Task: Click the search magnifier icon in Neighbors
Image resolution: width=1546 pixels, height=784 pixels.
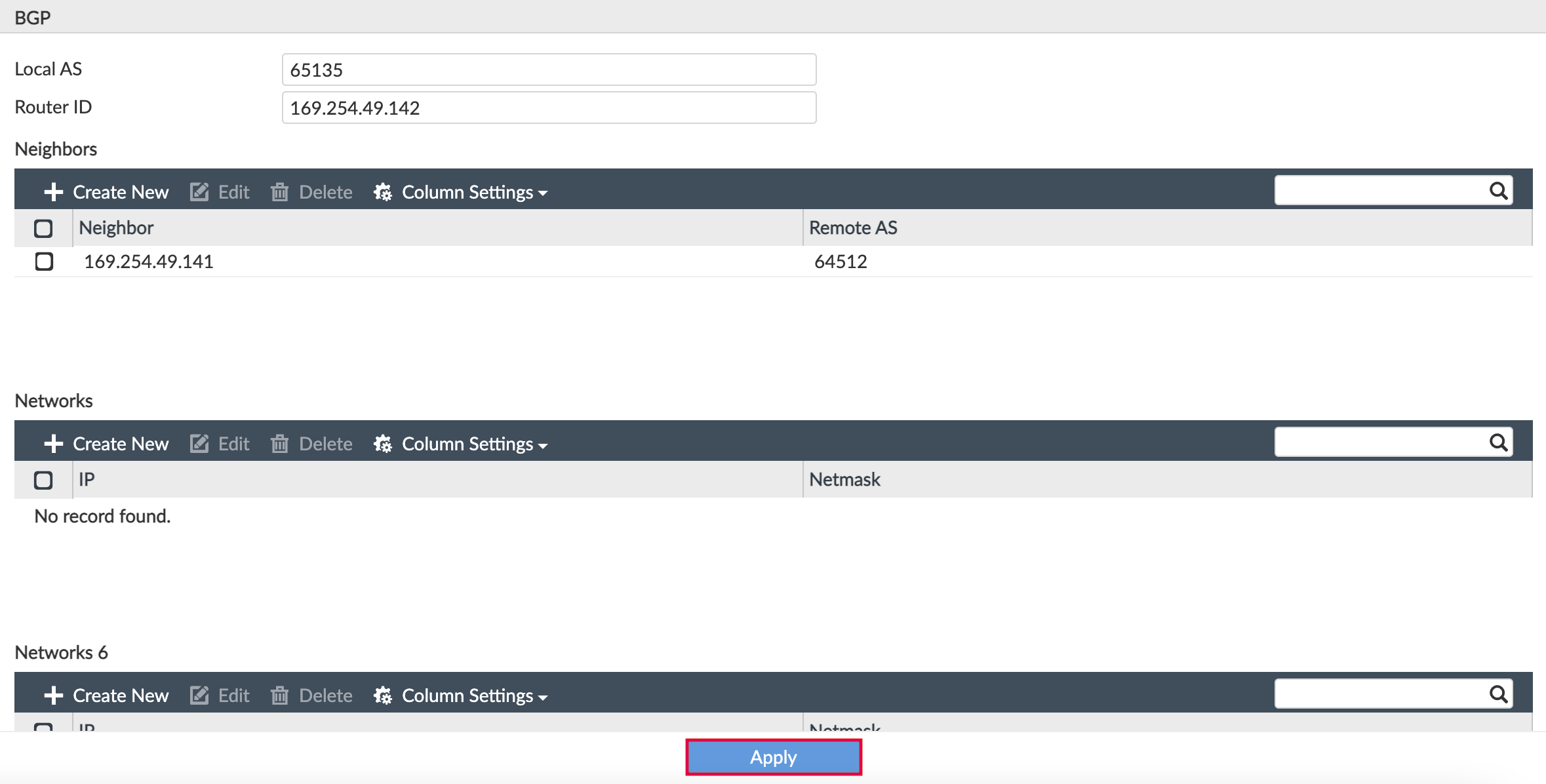Action: pyautogui.click(x=1498, y=191)
